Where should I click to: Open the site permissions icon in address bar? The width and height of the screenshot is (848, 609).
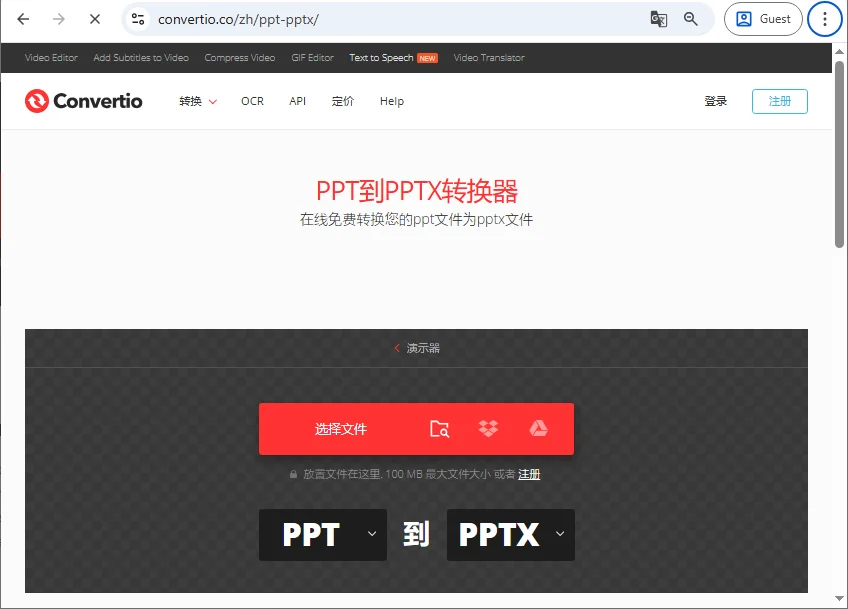tap(137, 19)
